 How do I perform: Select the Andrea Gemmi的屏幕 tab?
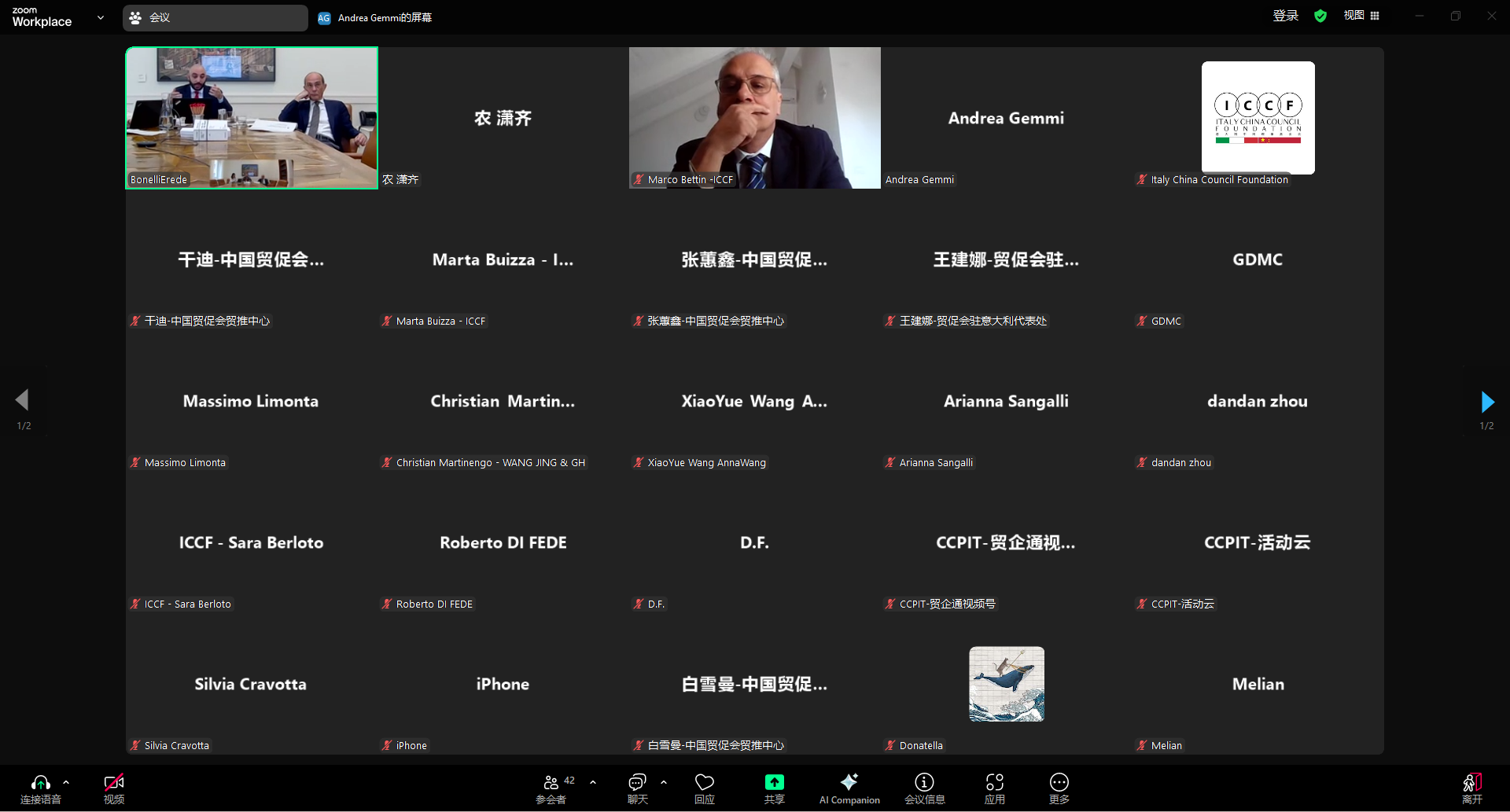(374, 17)
